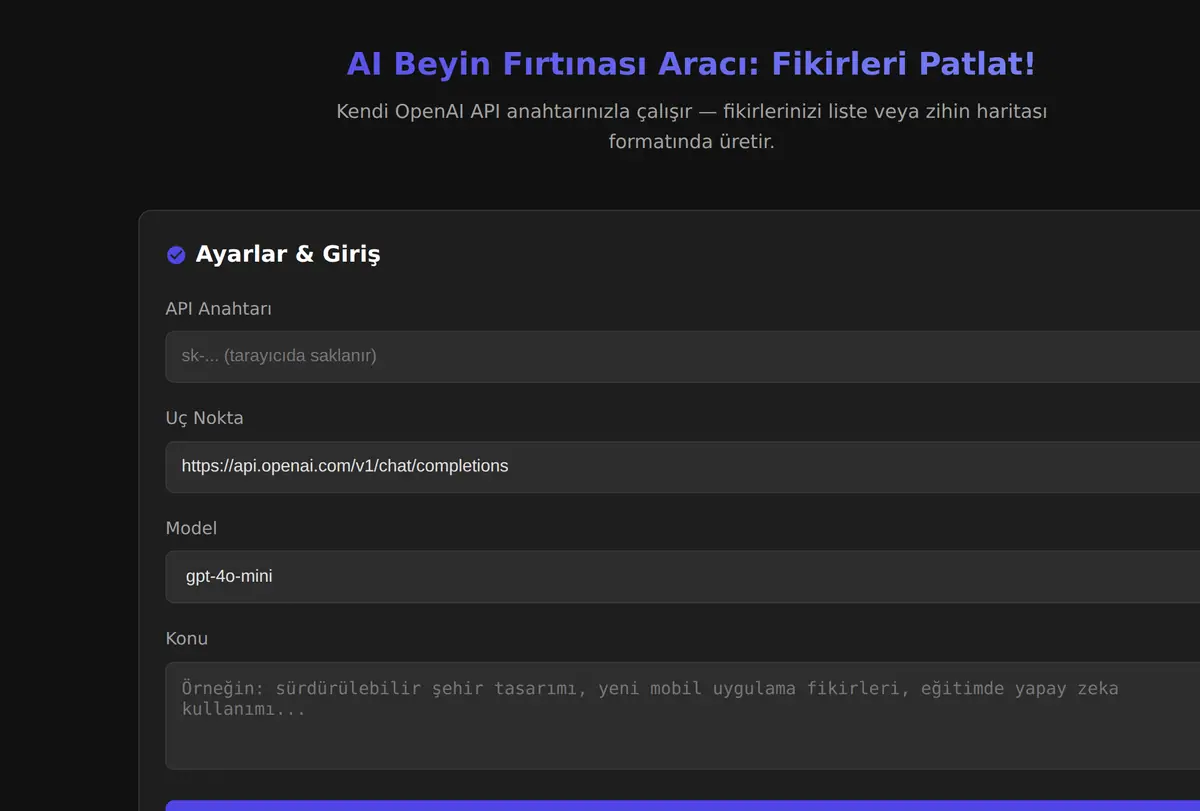Click the 'Uç Nokta' label

205,418
